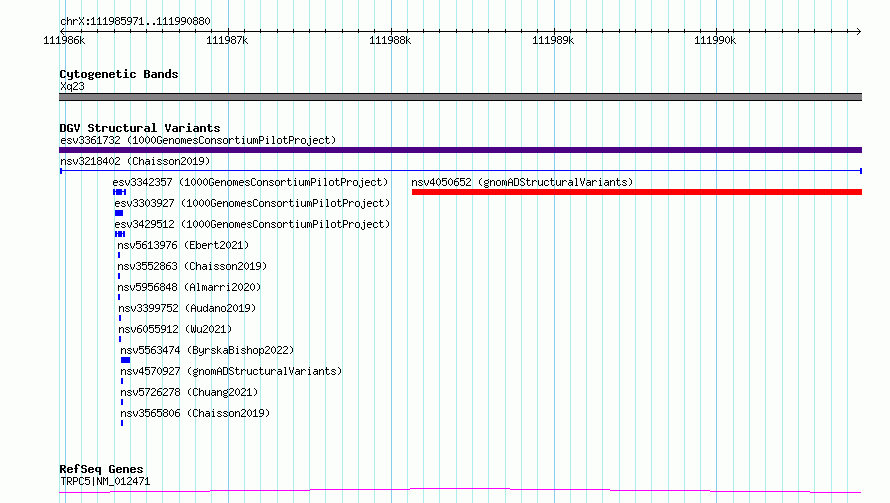Click the nsv5563474 (ByrskaBishop2022) label
890x503 pixels.
click(207, 350)
